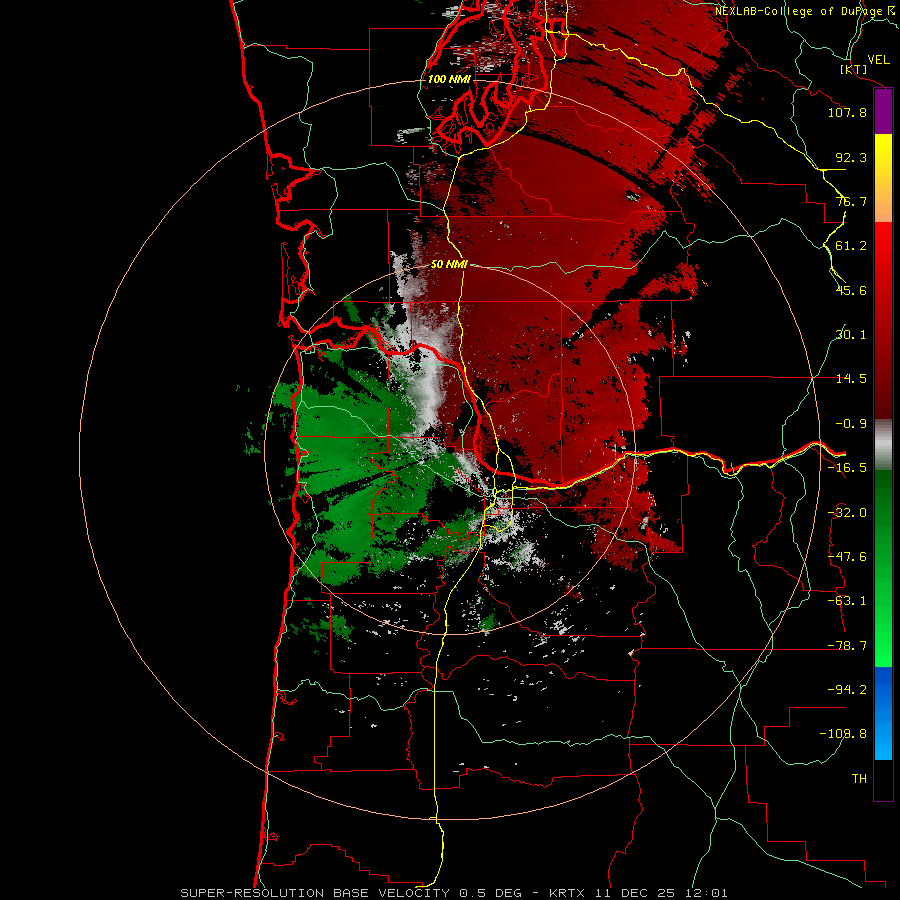
Task: Click the purple segment of the color bar
Action: click(x=883, y=112)
